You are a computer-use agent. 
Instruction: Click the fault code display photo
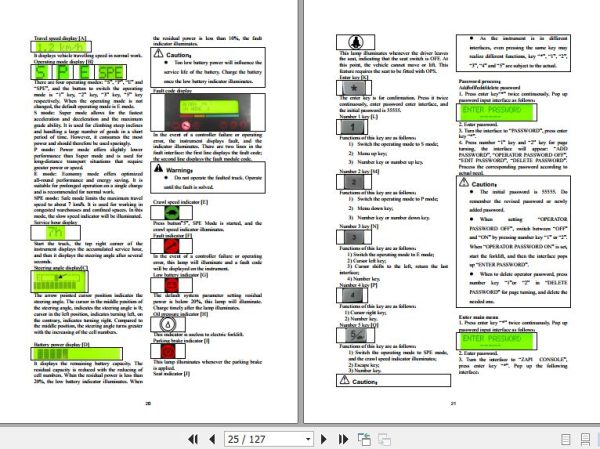click(208, 112)
